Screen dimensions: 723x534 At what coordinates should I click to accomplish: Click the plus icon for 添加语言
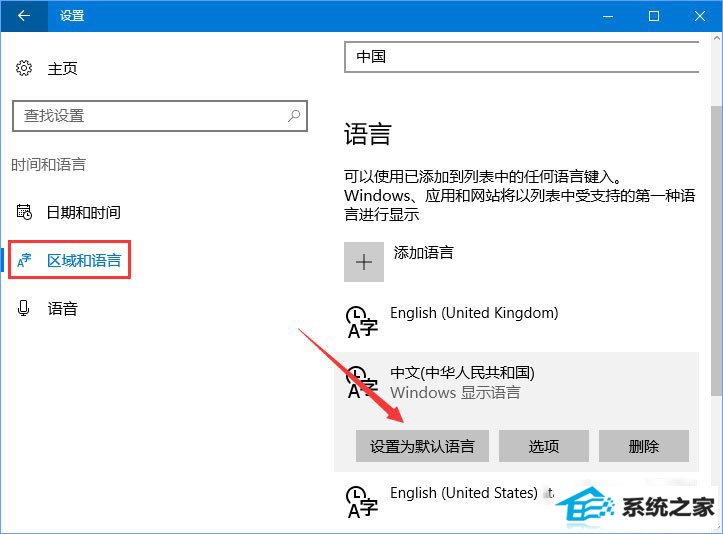click(364, 262)
